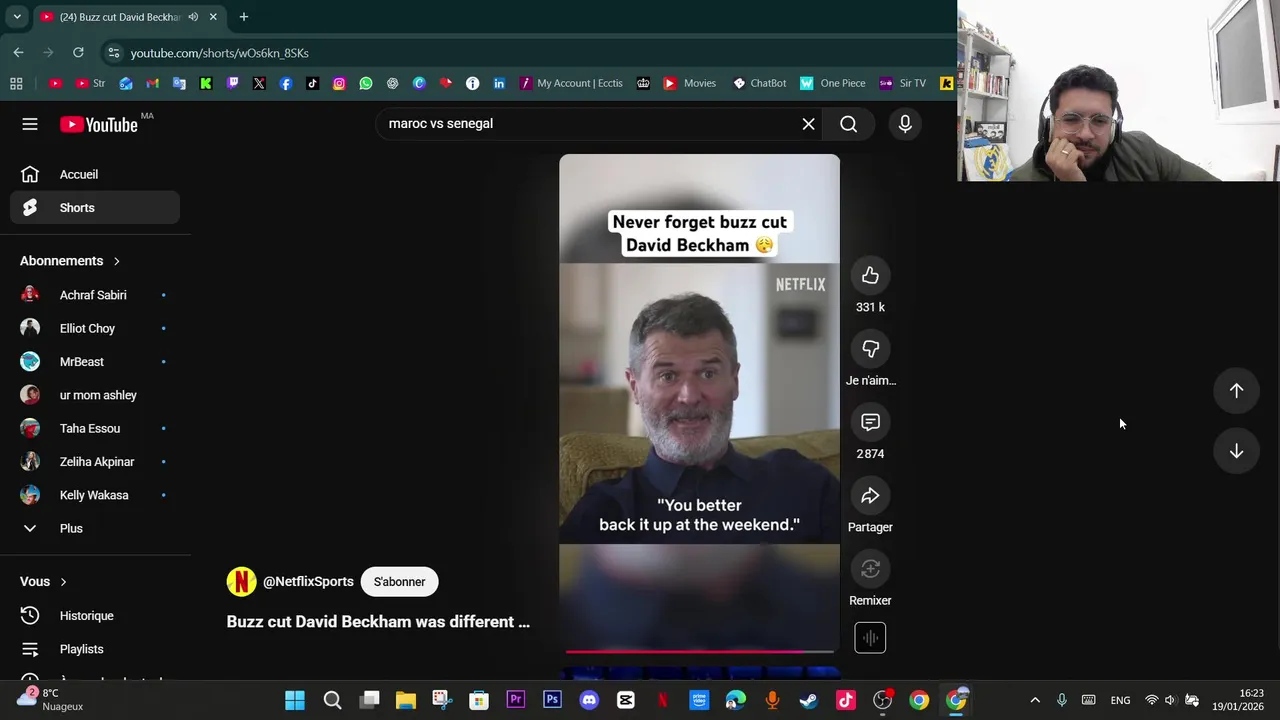Reload the page in Chrome
Viewport: 1280px width, 720px height.
pyautogui.click(x=78, y=52)
